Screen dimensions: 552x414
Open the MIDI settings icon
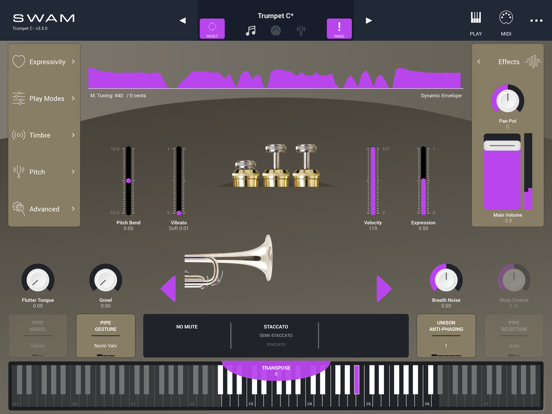click(506, 23)
